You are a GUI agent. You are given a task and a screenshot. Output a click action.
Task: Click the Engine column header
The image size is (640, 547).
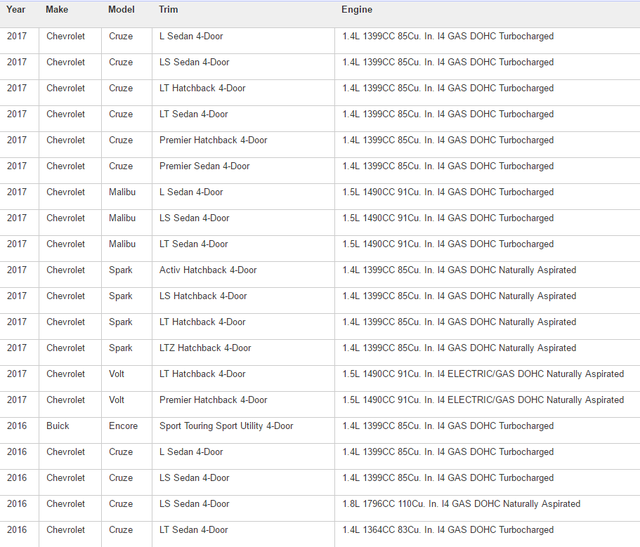tap(357, 9)
